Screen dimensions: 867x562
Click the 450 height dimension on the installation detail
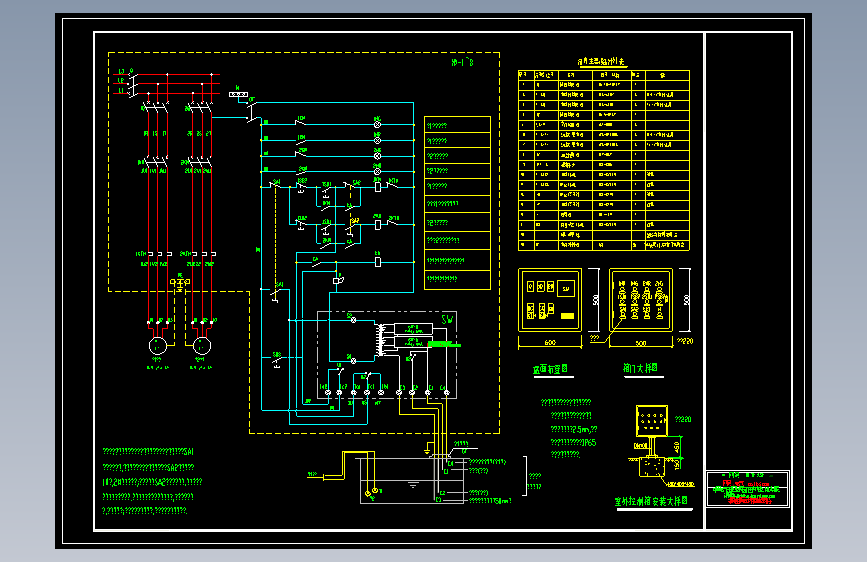677,446
